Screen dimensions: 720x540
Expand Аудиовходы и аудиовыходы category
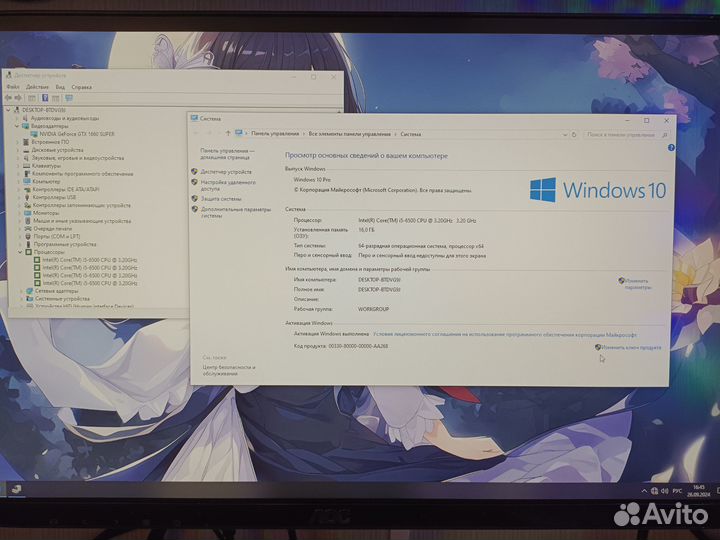[17, 118]
